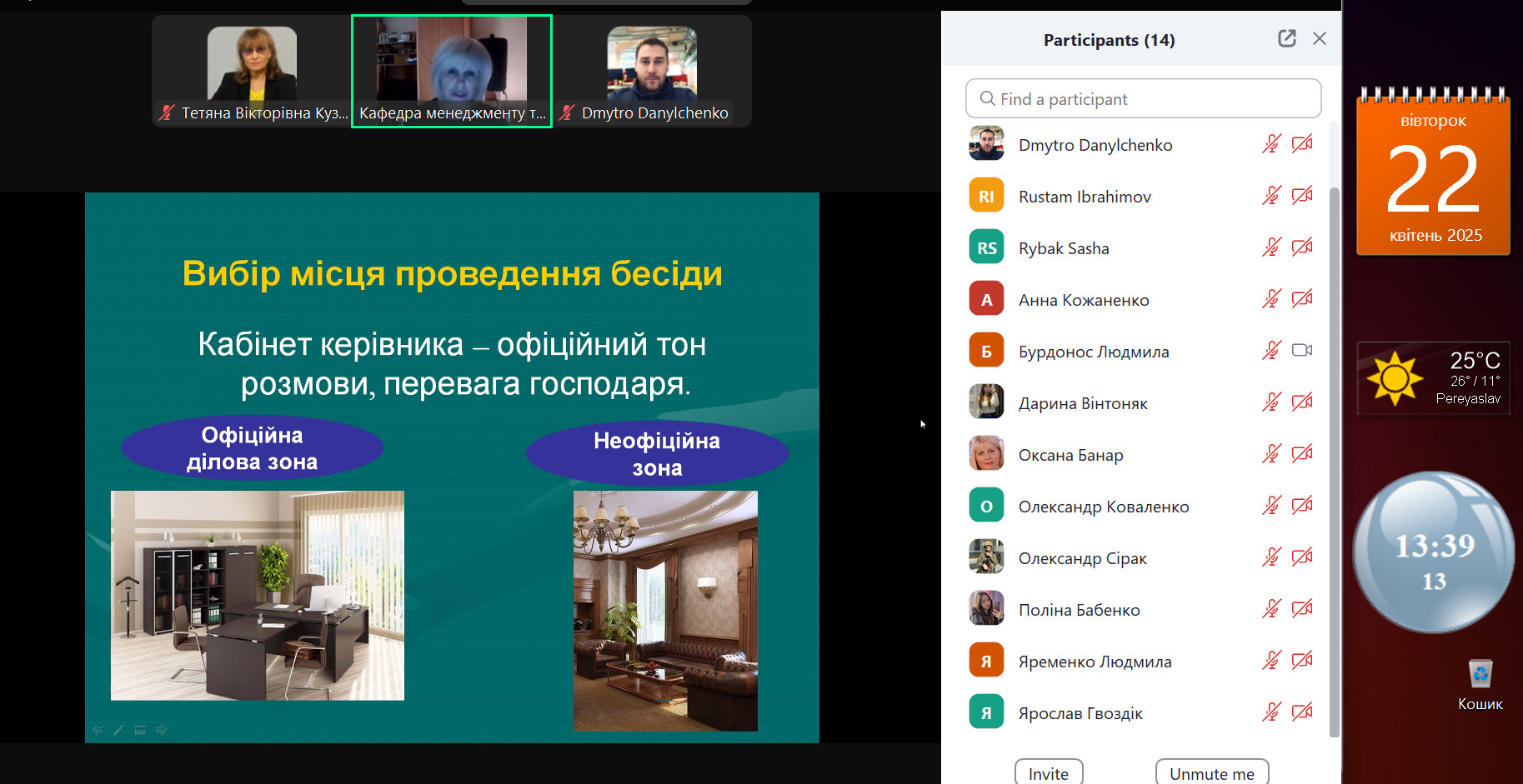Click Олександр Сірак's muted microphone icon
This screenshot has height=784, width=1523.
(1271, 557)
